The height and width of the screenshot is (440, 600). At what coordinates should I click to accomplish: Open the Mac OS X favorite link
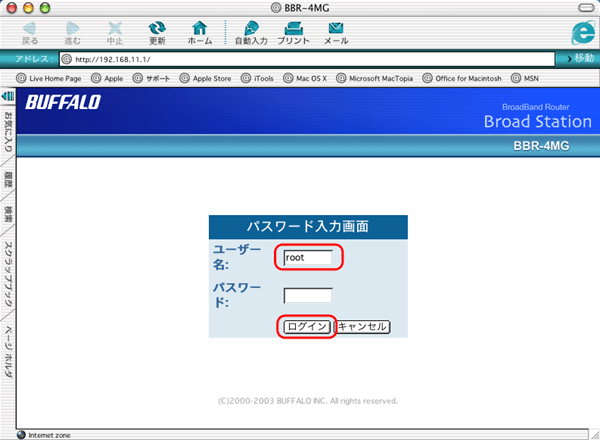[305, 78]
